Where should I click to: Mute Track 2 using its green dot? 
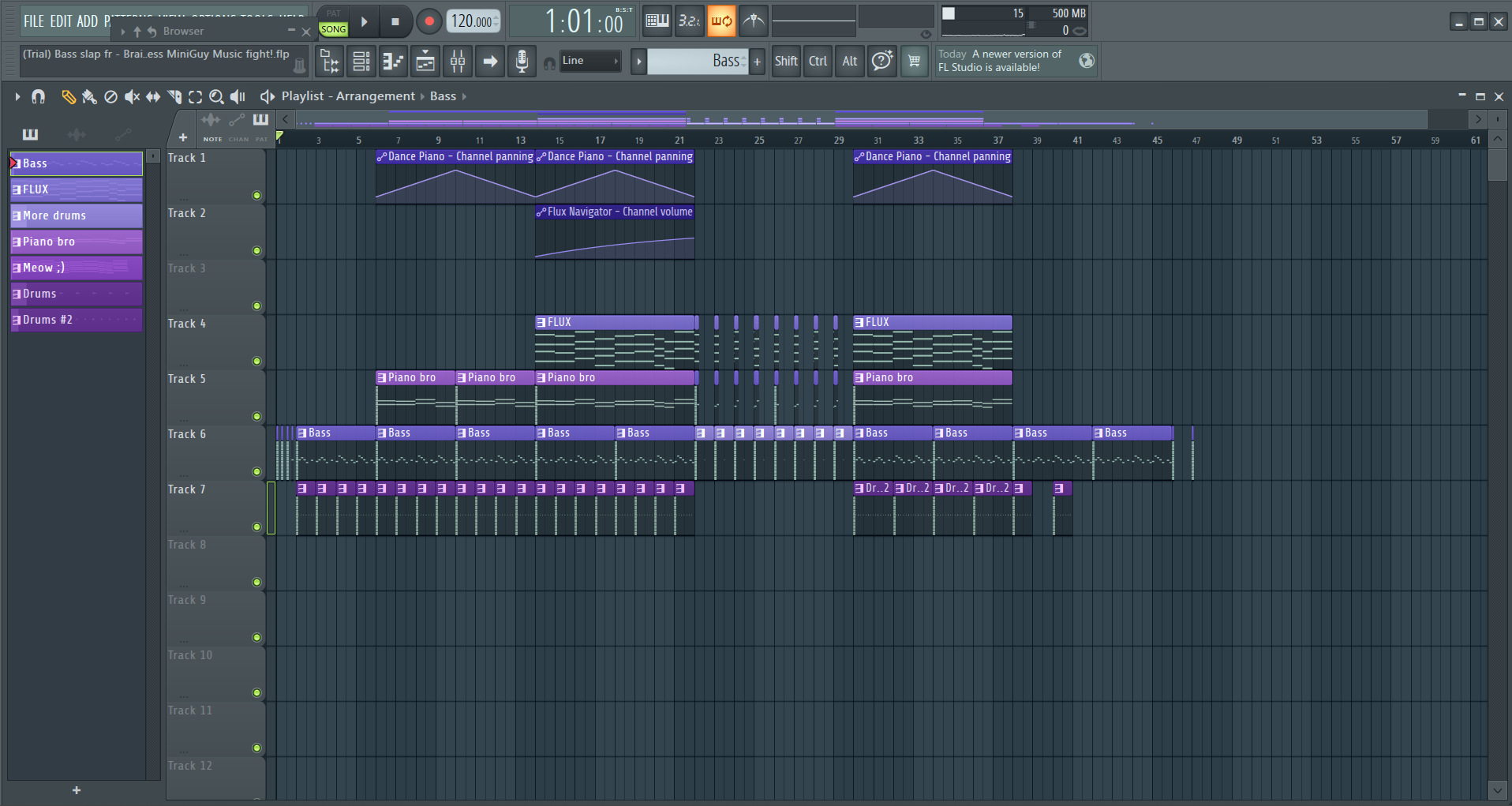256,250
